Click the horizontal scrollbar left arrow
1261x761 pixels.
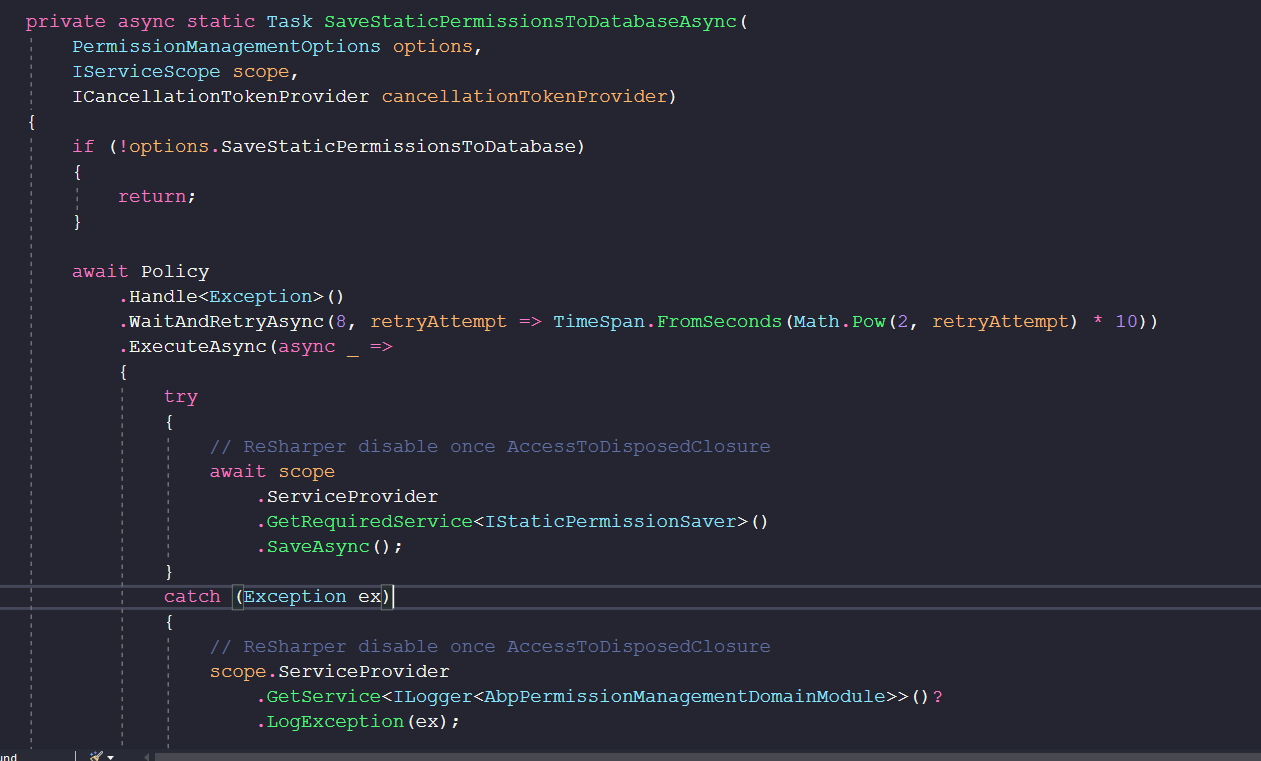click(146, 757)
